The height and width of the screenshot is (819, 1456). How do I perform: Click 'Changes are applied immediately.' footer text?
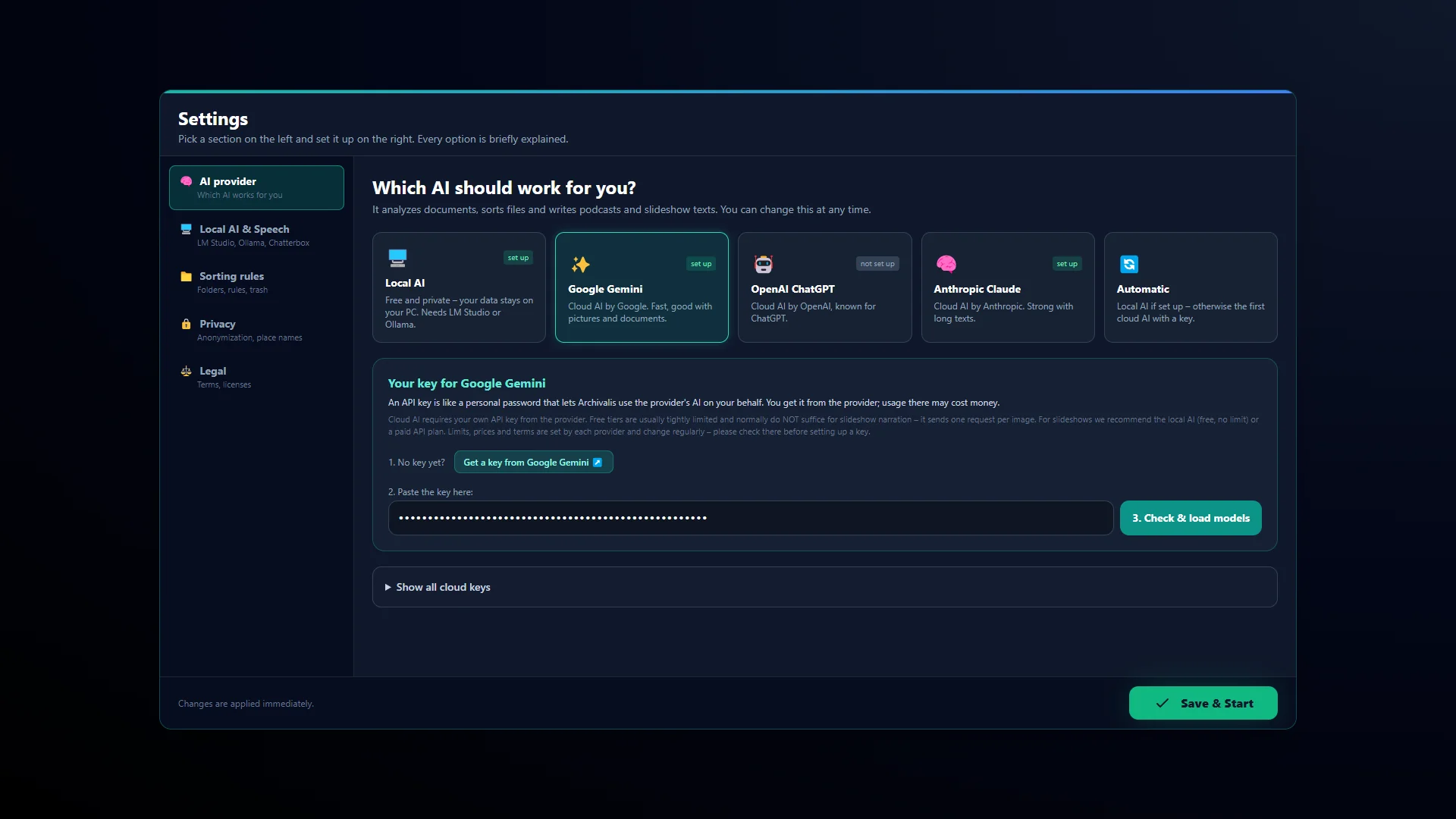click(246, 704)
